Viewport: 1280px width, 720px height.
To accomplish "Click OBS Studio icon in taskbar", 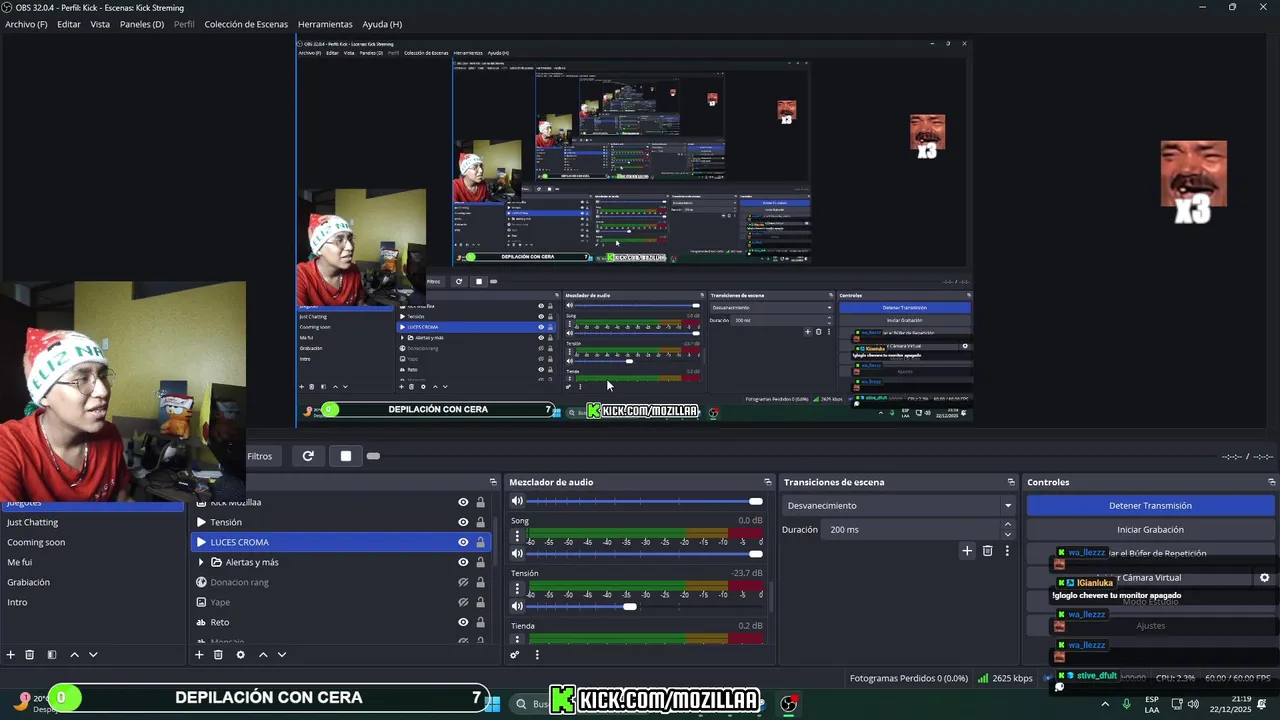I will pos(789,704).
